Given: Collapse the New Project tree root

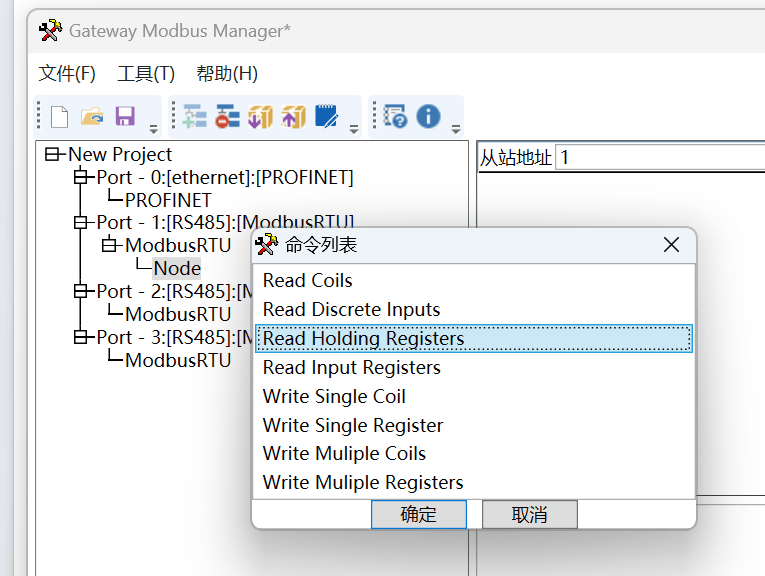Looking at the screenshot, I should click(x=52, y=155).
